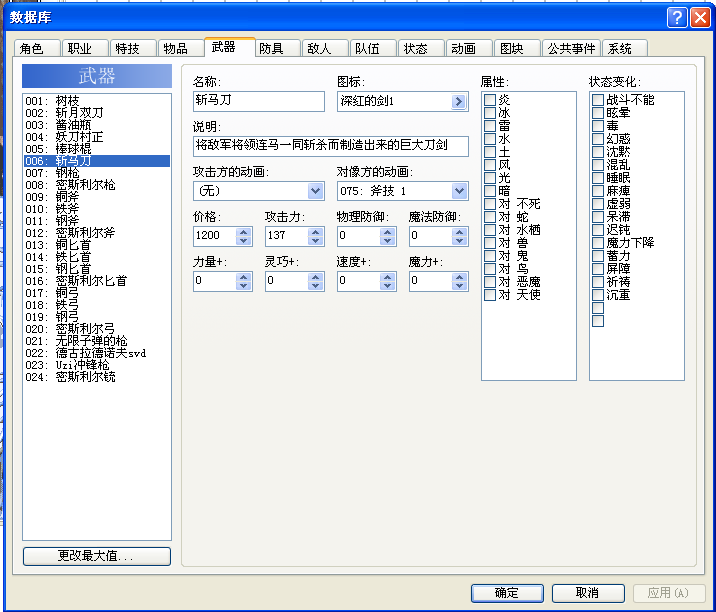Switch to the 系统 tab
This screenshot has height=612, width=716.
[x=624, y=48]
